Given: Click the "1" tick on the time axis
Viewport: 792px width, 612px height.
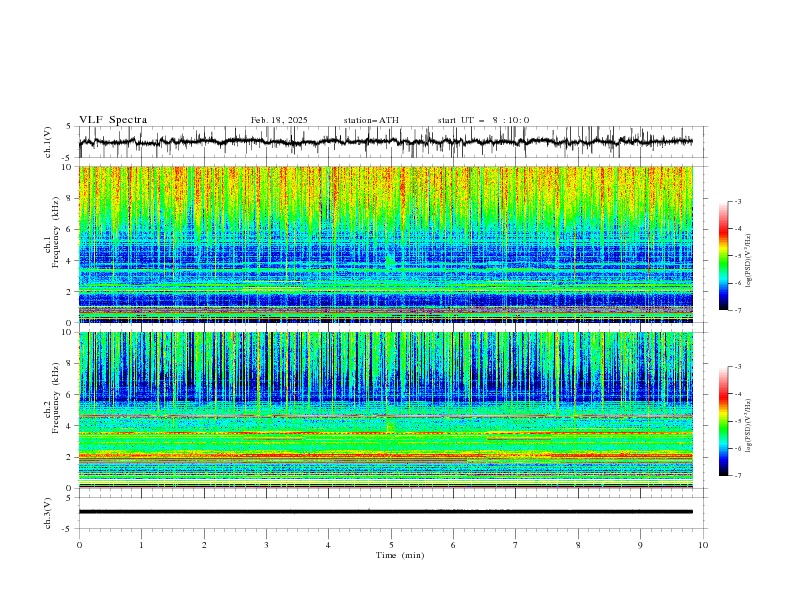Looking at the screenshot, I should click(x=141, y=545).
